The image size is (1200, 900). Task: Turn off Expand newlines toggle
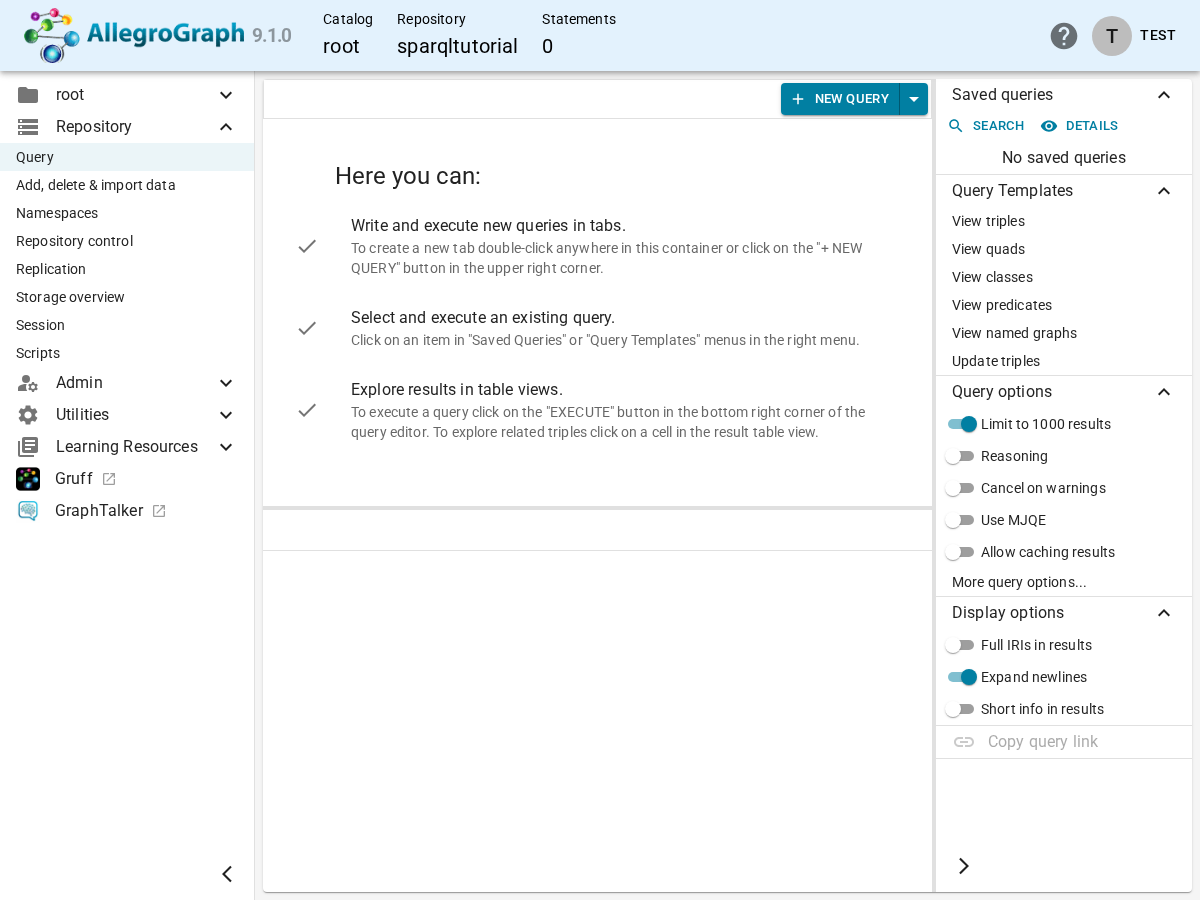pos(962,677)
